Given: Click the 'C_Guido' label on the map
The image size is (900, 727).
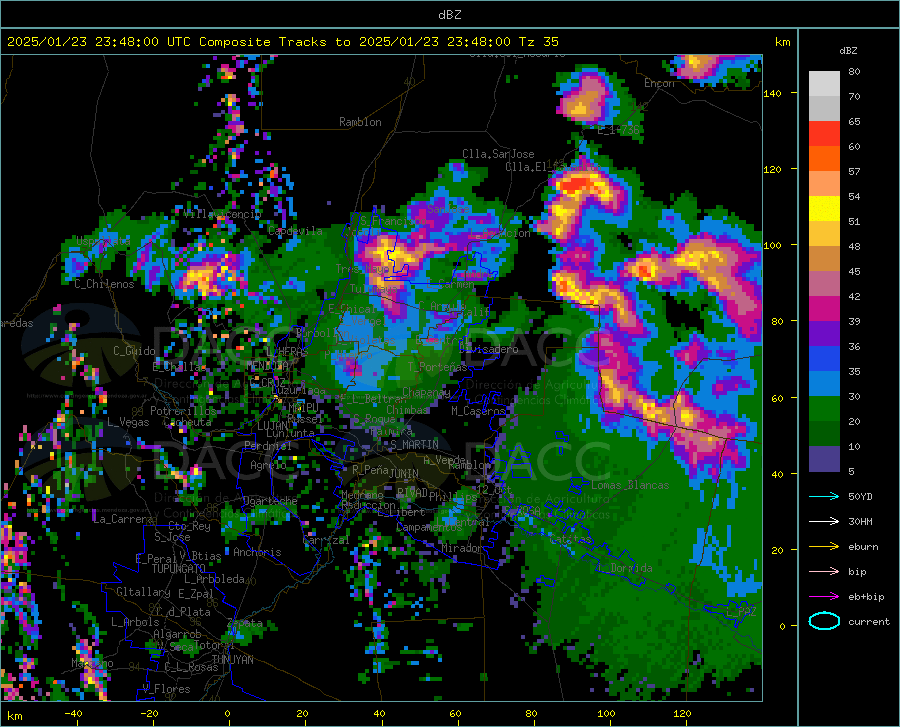Looking at the screenshot, I should point(134,351).
